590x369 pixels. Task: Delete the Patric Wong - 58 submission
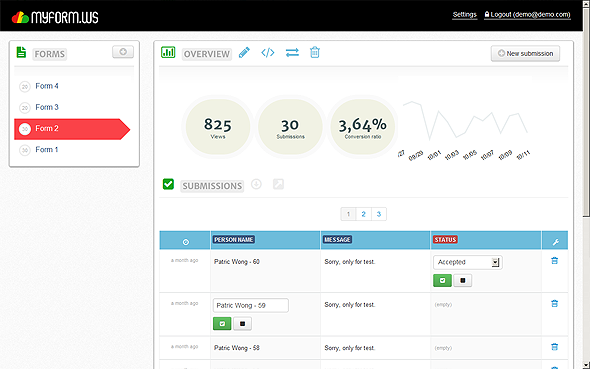555,347
